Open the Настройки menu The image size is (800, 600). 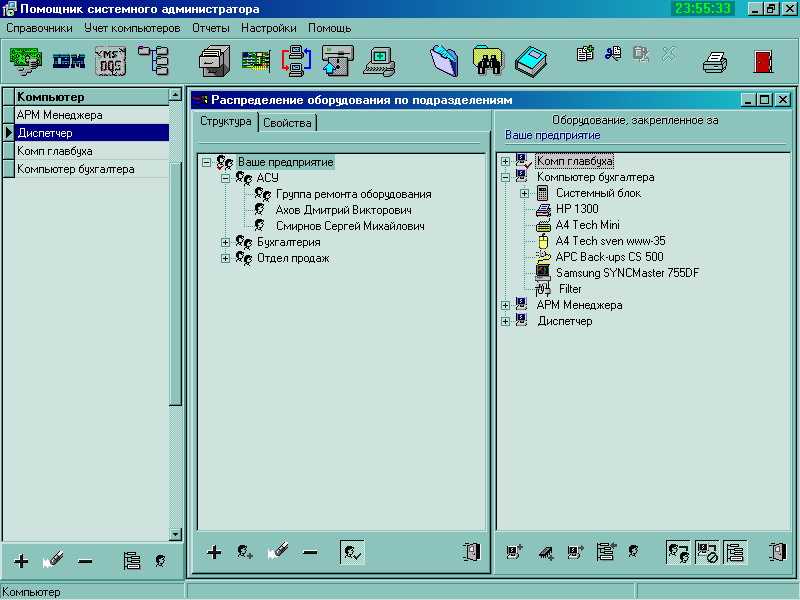[268, 28]
